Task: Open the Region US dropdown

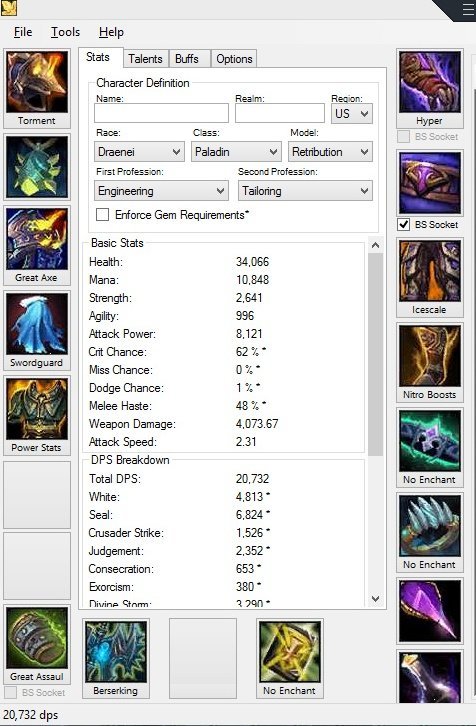Action: point(351,114)
